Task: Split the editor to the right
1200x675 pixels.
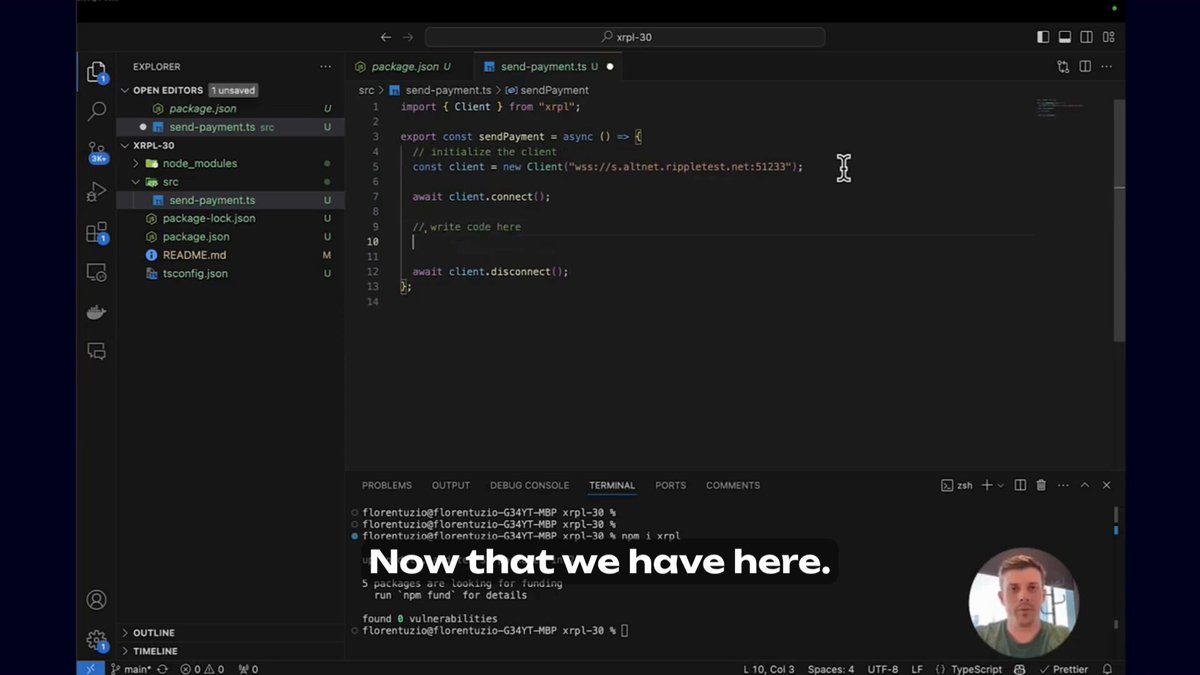Action: [x=1085, y=67]
